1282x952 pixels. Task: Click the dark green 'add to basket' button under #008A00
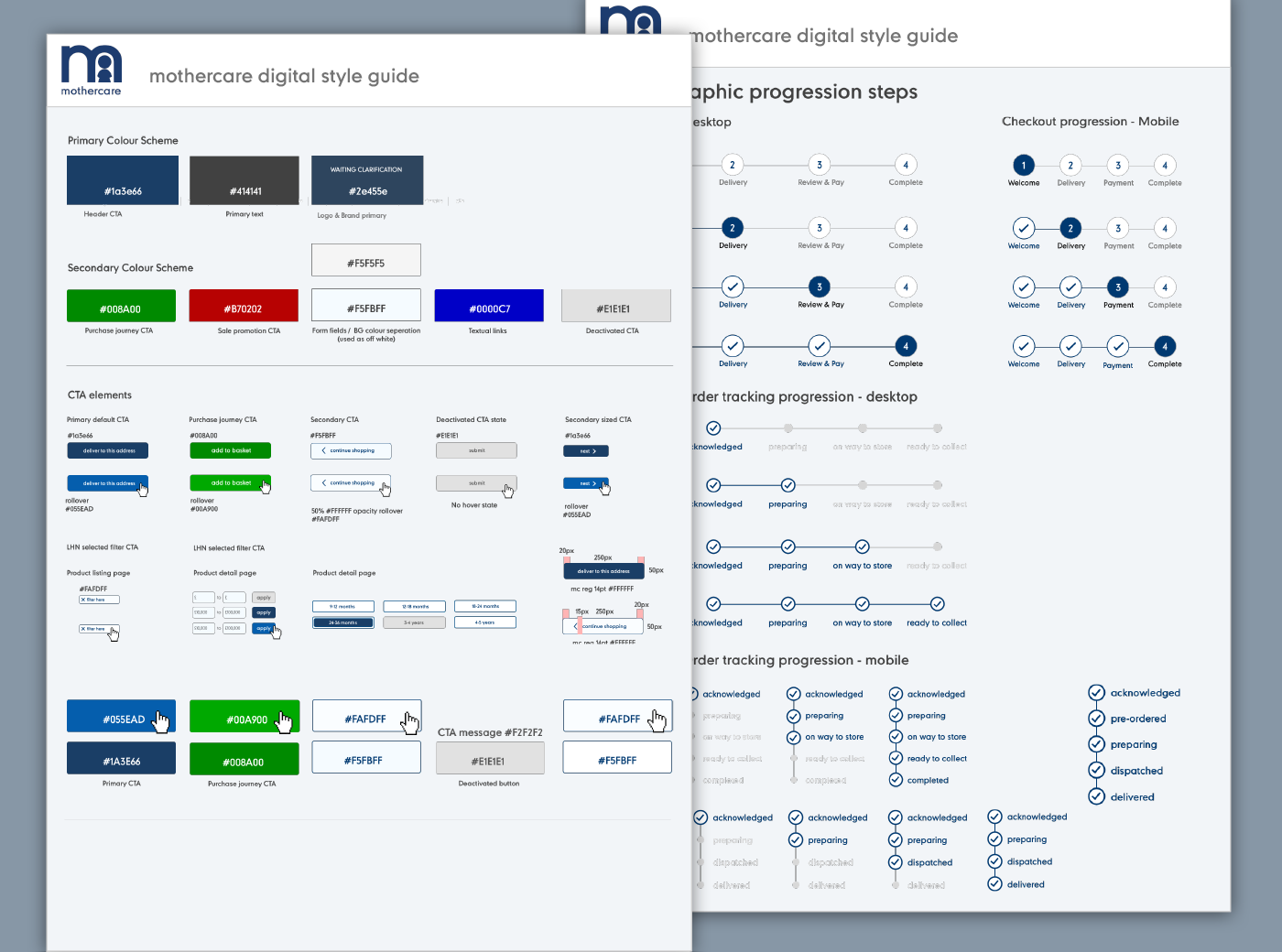tap(231, 450)
